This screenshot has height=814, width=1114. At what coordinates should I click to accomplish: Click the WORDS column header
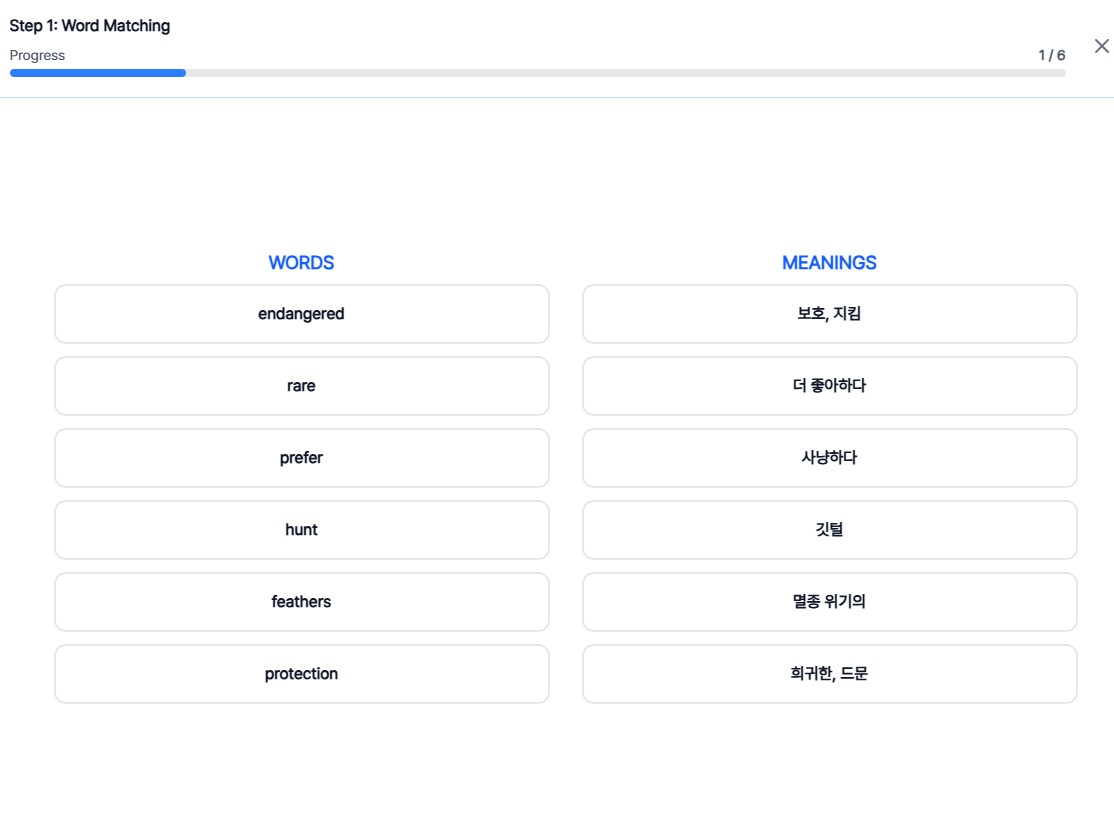click(x=301, y=263)
